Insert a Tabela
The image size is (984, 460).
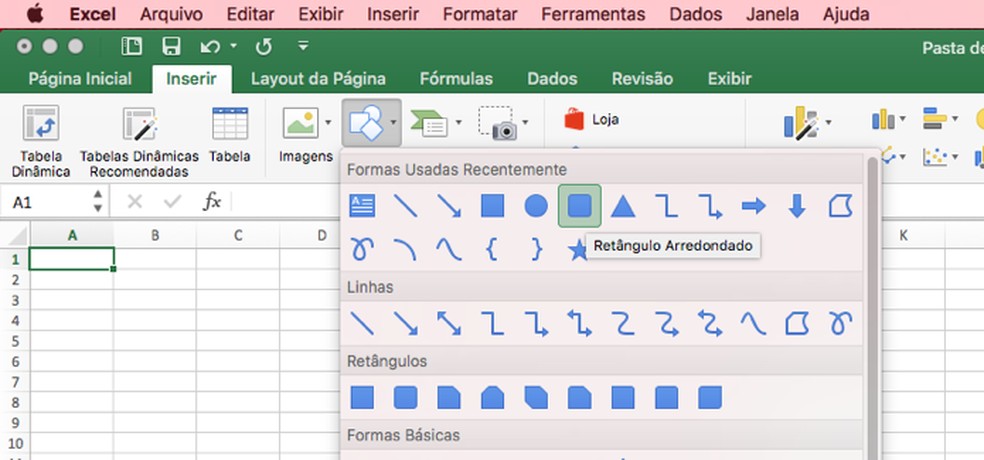[x=230, y=134]
